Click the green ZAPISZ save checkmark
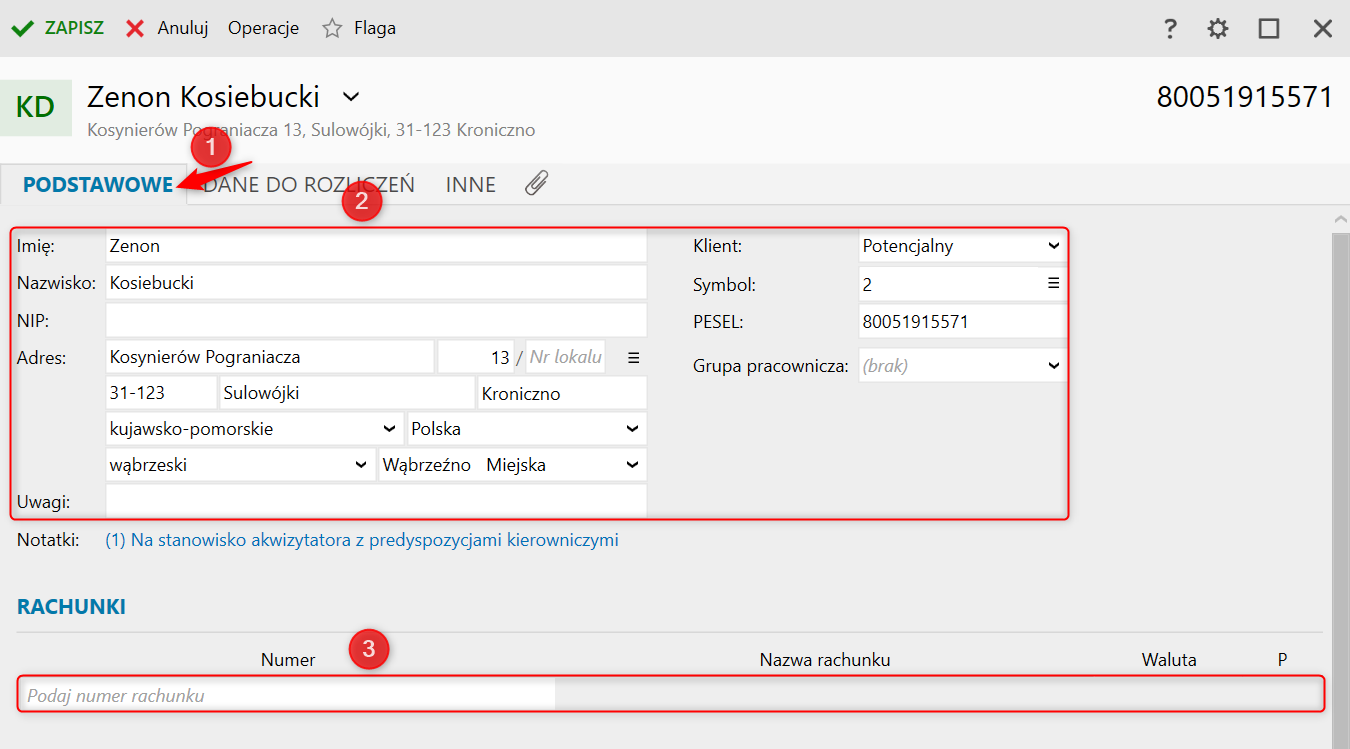 tap(22, 29)
